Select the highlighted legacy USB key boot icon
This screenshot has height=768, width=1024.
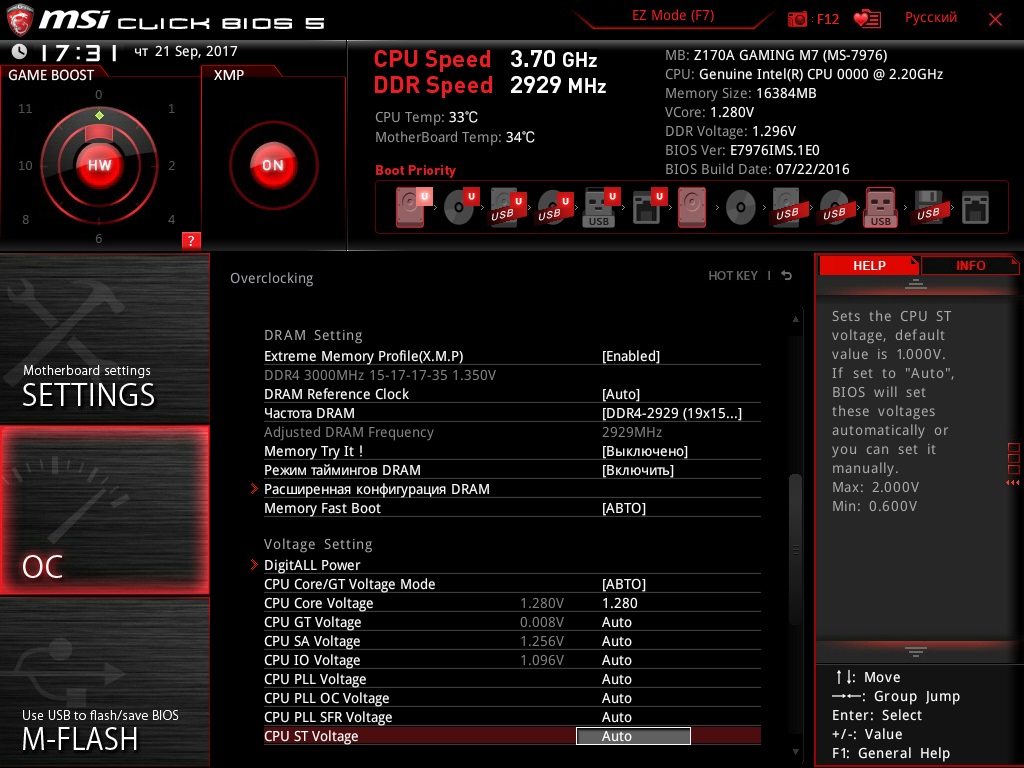880,207
